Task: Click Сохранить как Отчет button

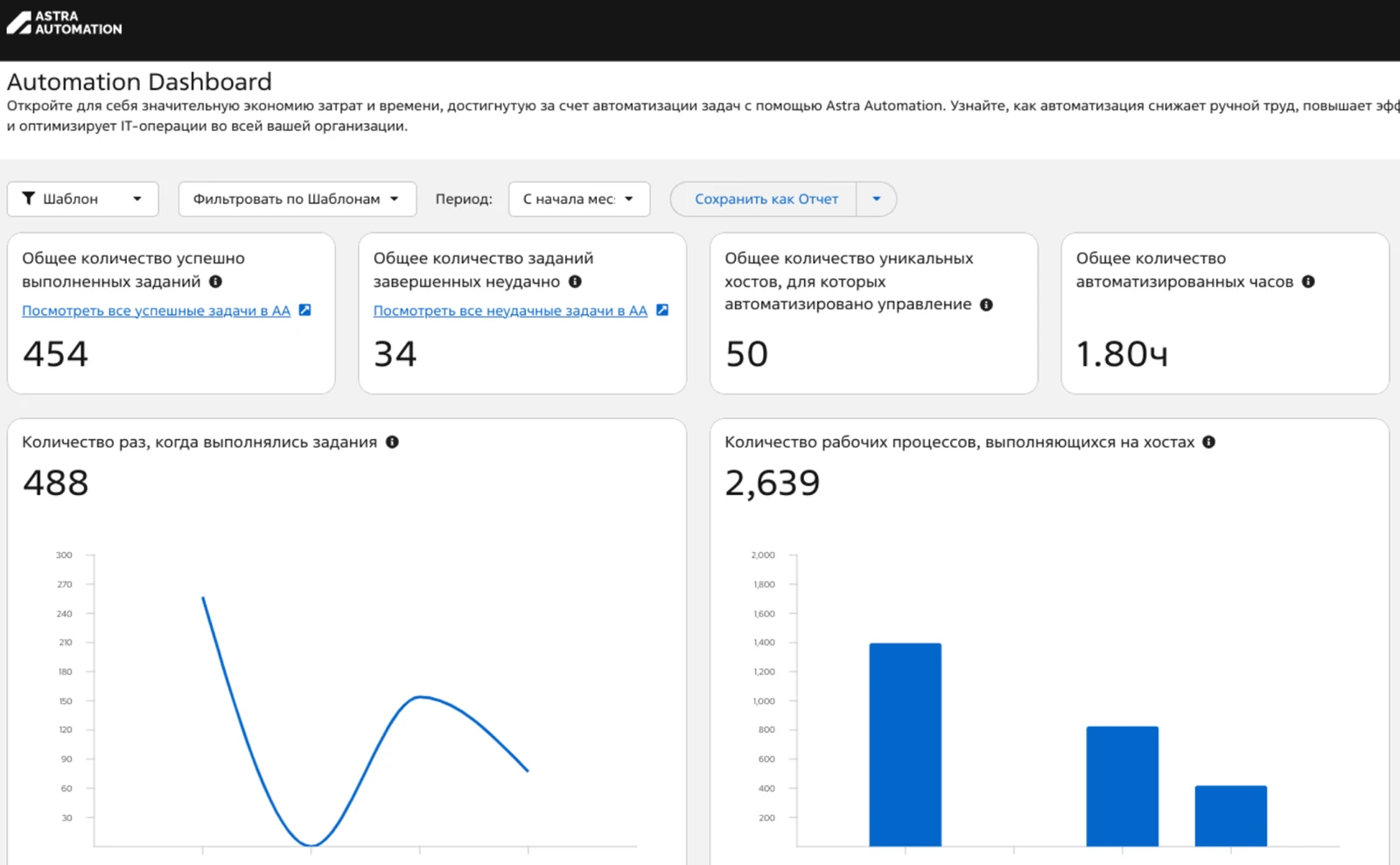Action: pyautogui.click(x=766, y=199)
